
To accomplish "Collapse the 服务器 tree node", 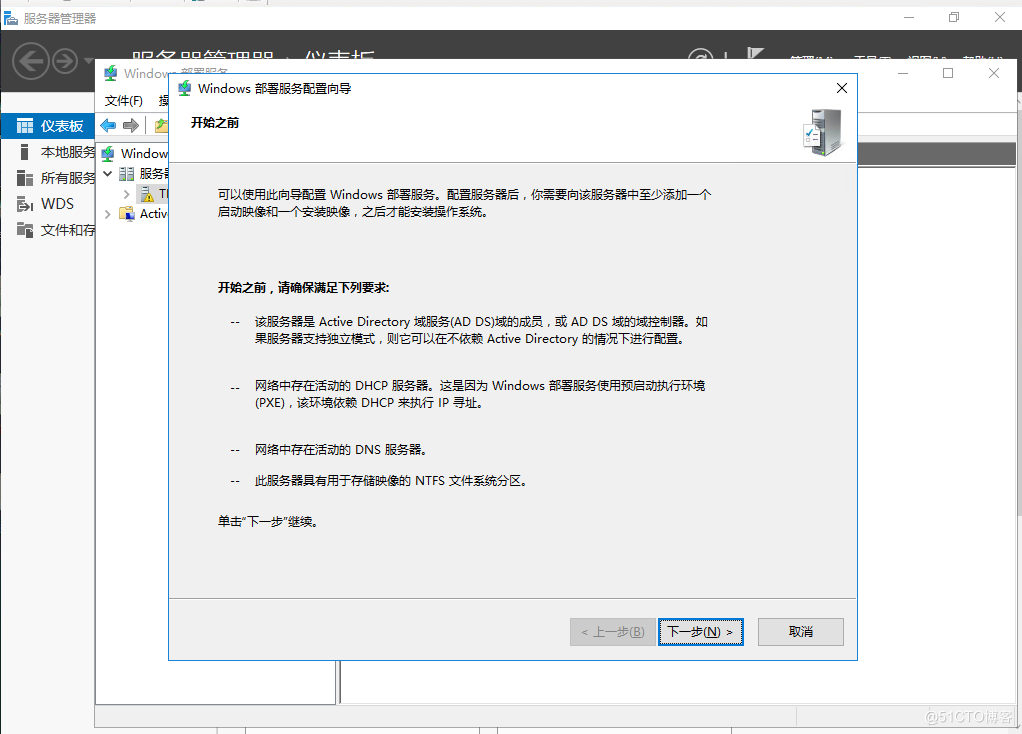I will 108,173.
